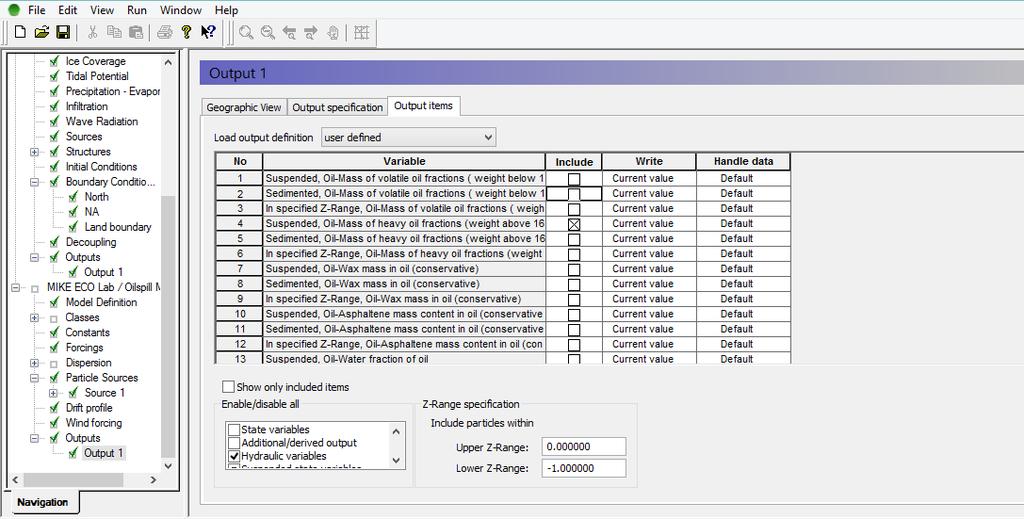The height and width of the screenshot is (519, 1024).
Task: Click the Print toolbar icon
Action: [x=165, y=32]
